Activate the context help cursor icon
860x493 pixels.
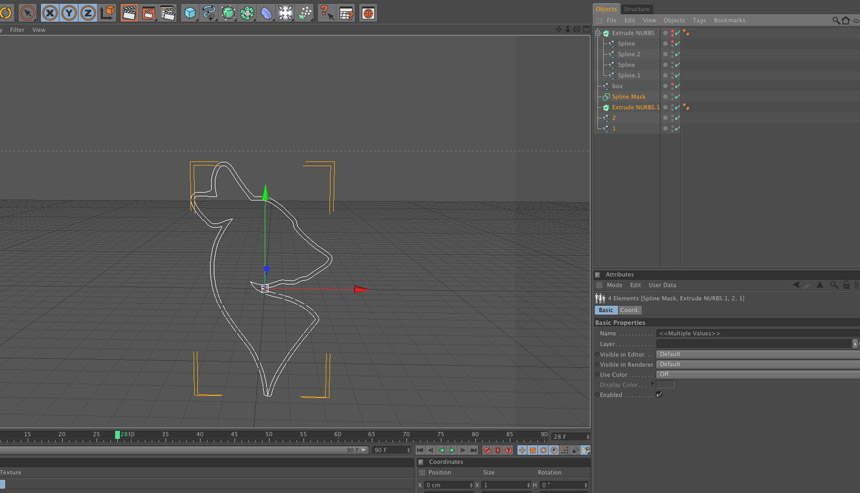(327, 13)
